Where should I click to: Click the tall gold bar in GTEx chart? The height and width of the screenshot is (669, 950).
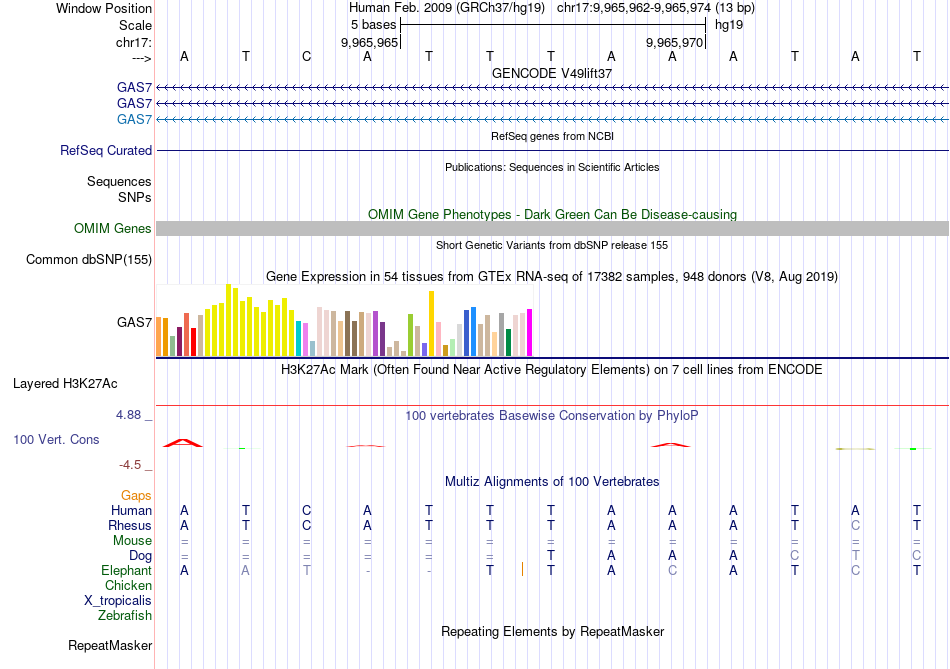431,324
